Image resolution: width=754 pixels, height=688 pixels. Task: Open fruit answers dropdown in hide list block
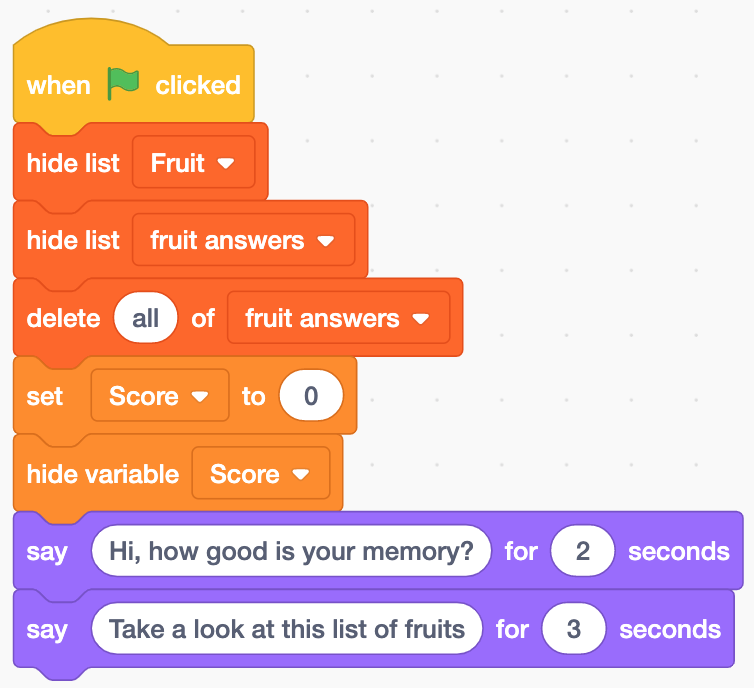coord(243,240)
